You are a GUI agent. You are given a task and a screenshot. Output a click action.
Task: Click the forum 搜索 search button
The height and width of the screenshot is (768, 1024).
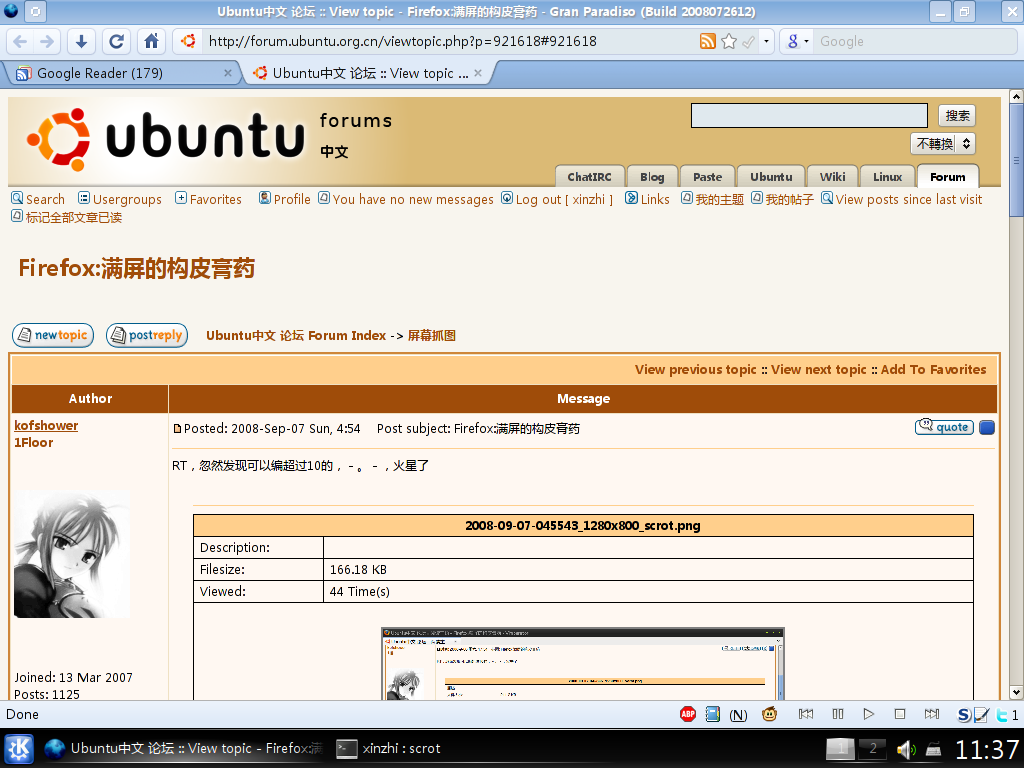click(x=957, y=116)
